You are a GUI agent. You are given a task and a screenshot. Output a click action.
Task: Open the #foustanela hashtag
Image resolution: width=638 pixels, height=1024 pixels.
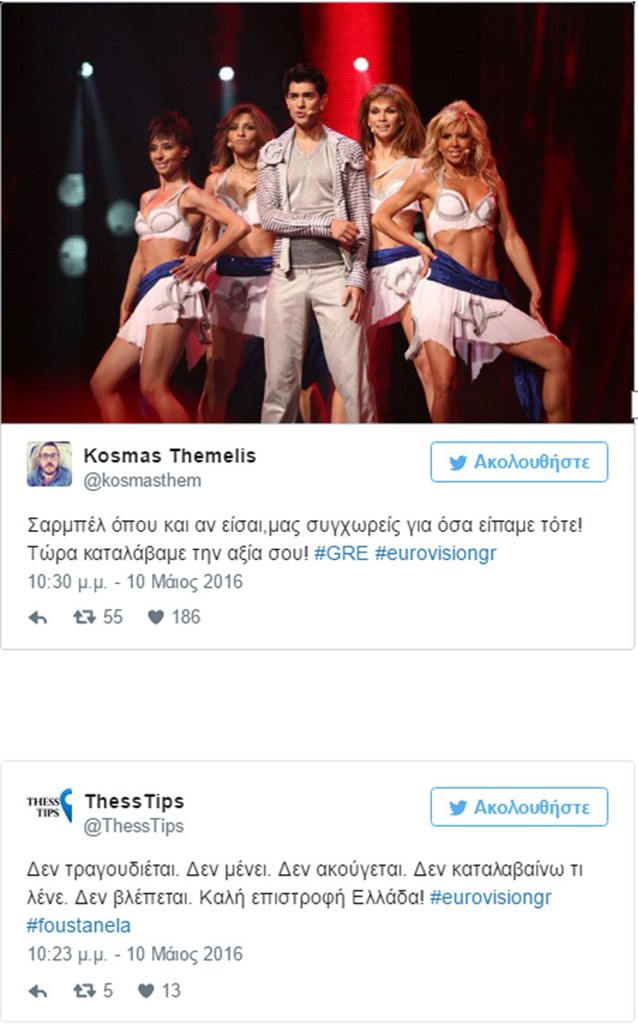78,925
